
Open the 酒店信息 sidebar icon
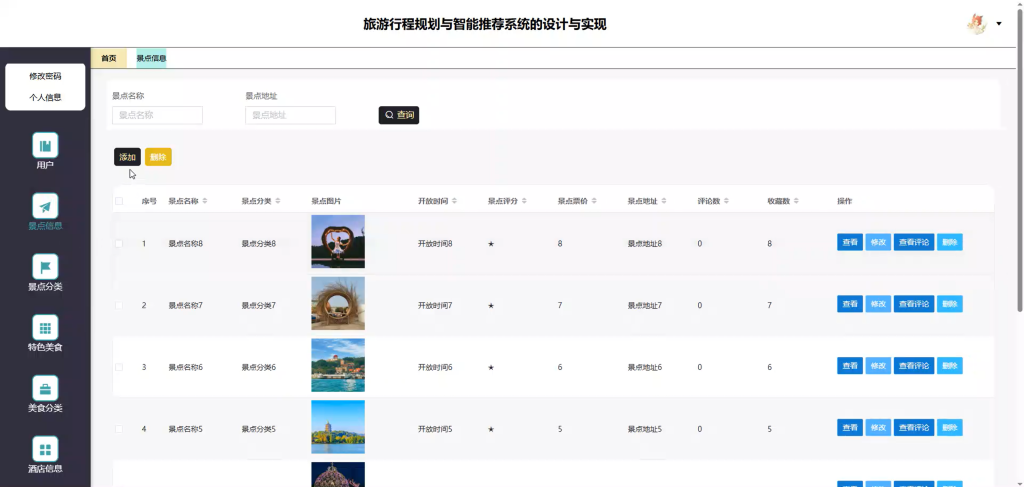point(45,448)
